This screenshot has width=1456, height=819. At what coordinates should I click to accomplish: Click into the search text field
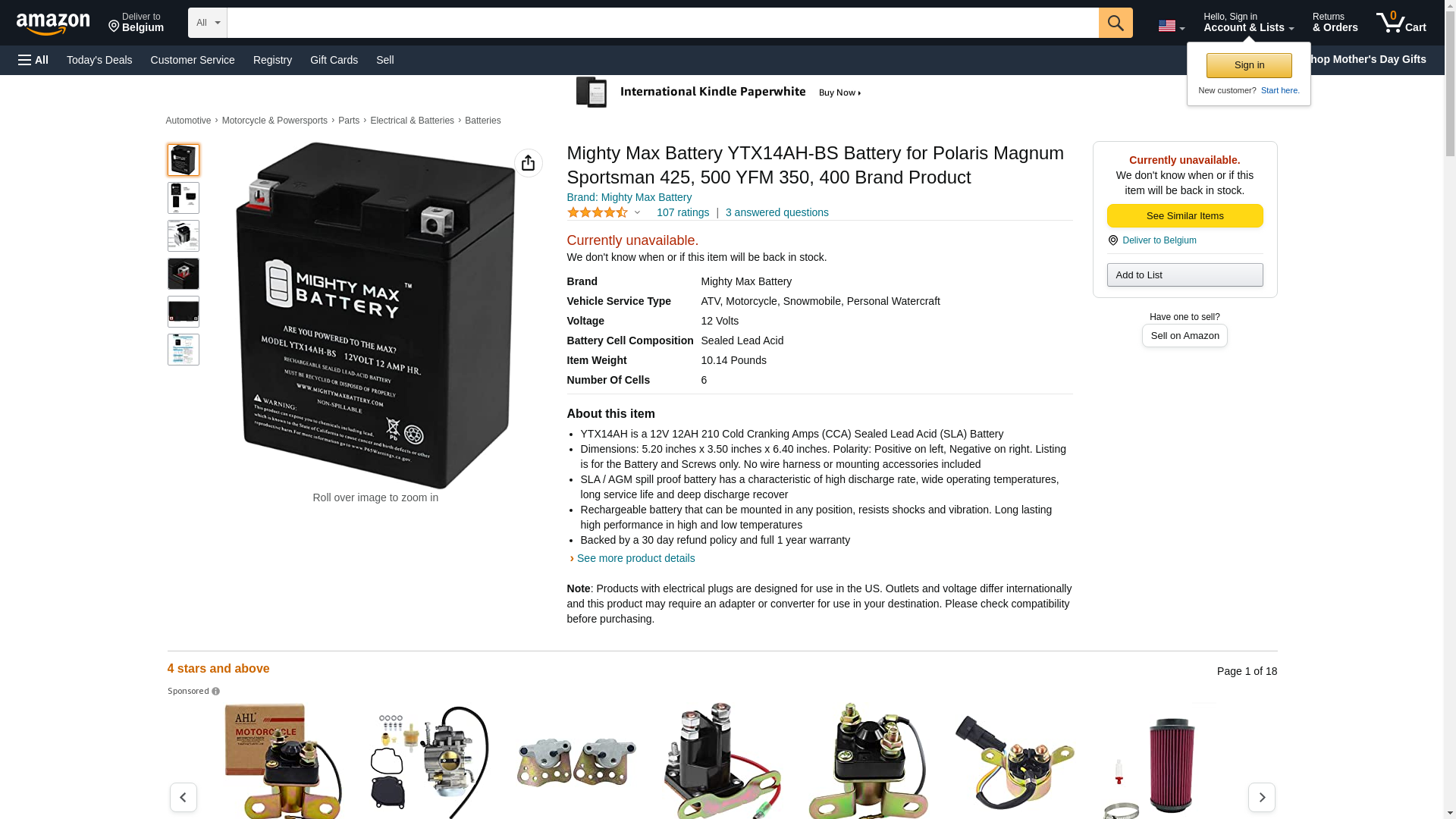[x=662, y=23]
